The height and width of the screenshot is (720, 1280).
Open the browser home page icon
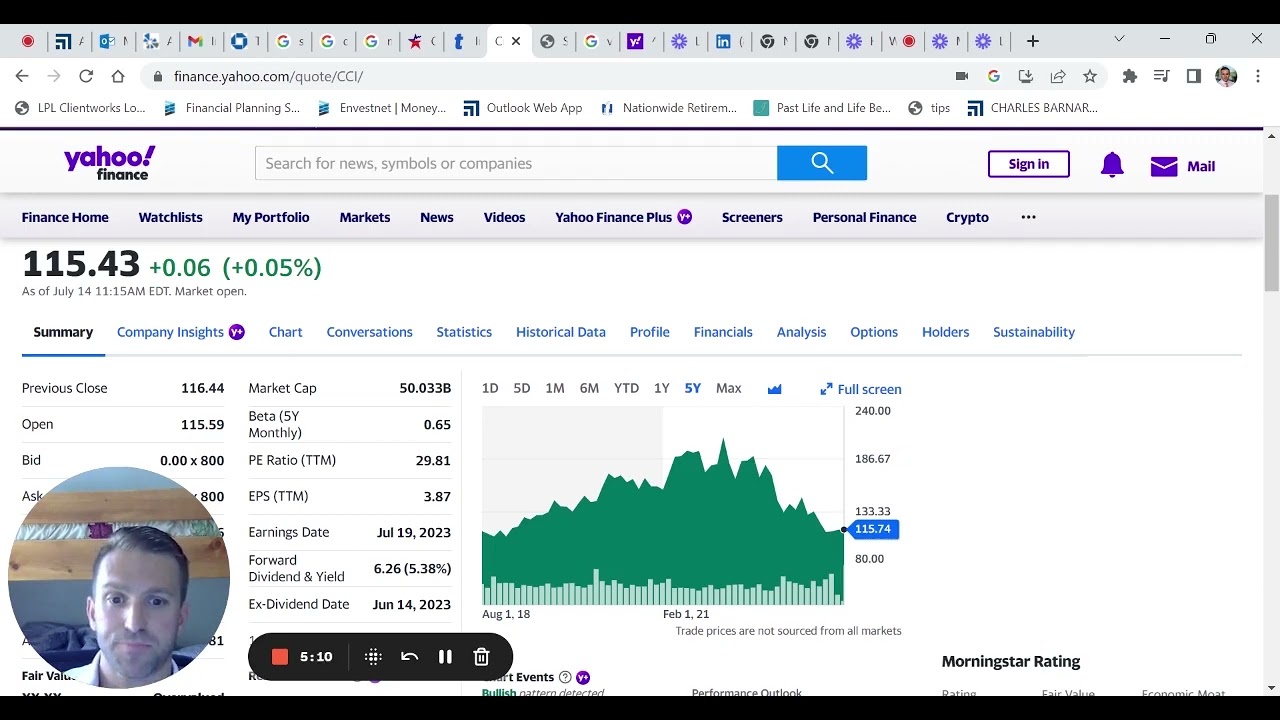click(118, 76)
